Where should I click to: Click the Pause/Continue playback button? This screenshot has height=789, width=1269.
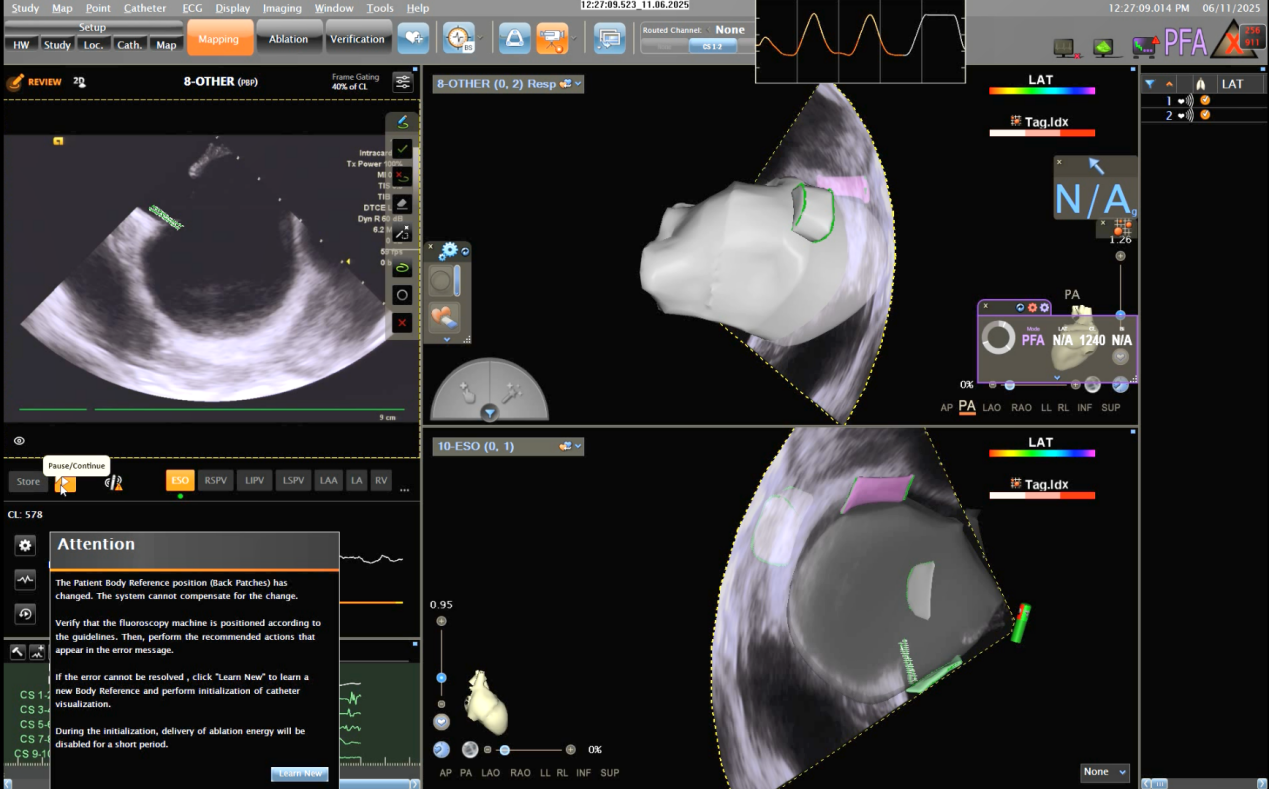(65, 483)
